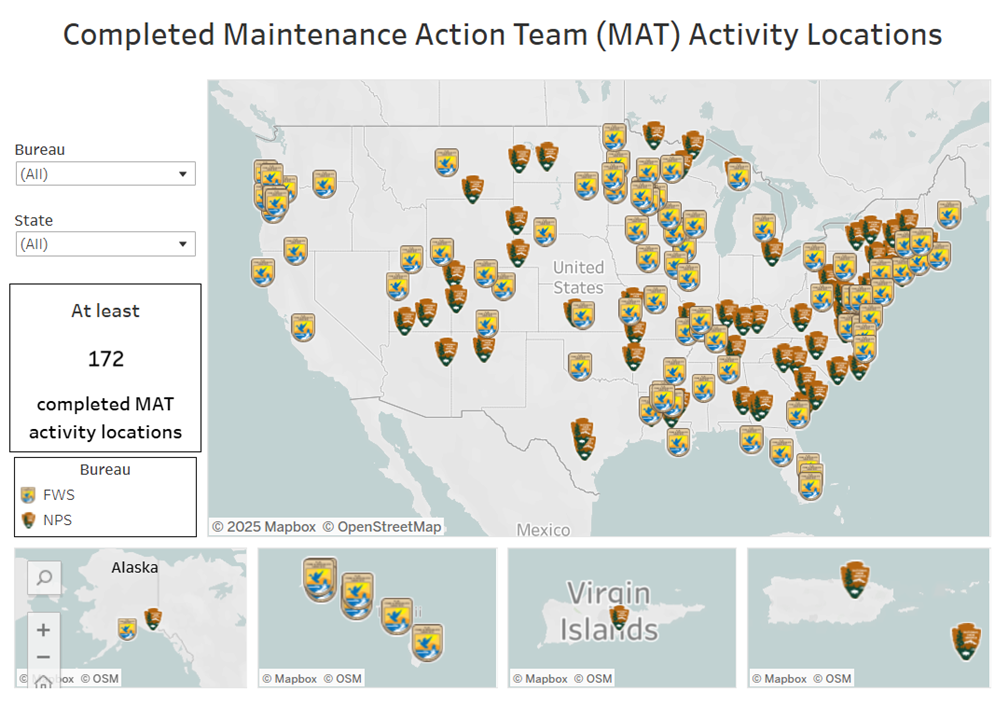Click the left NPS marker in North Dakota

[x=519, y=159]
